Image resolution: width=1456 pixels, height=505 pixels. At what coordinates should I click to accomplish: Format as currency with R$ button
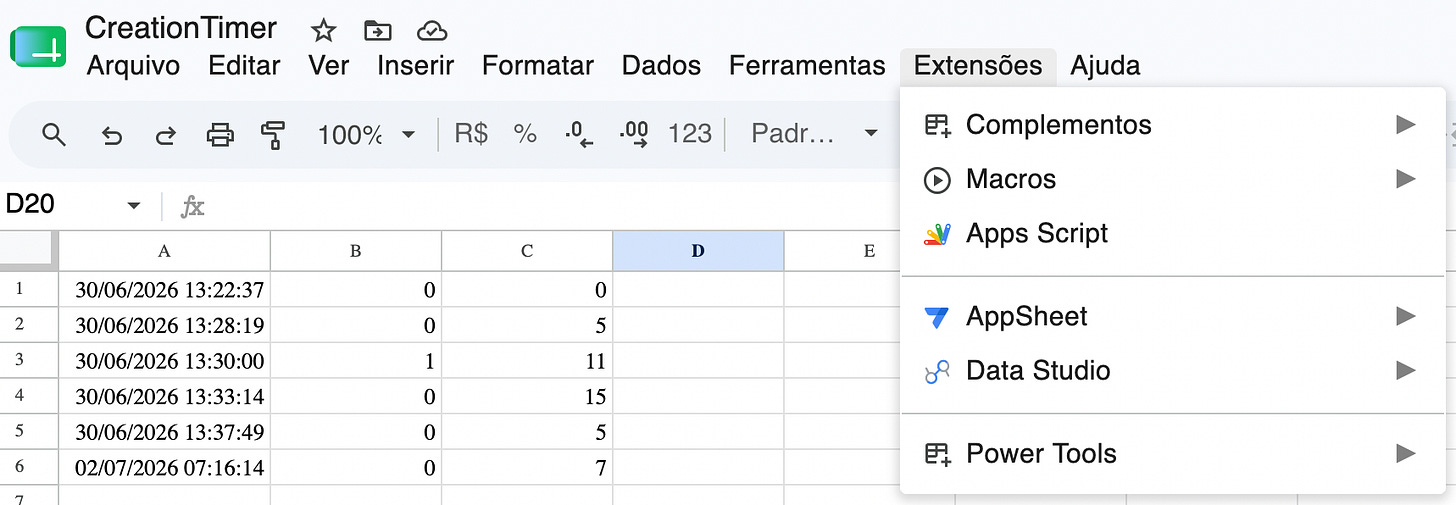point(471,134)
